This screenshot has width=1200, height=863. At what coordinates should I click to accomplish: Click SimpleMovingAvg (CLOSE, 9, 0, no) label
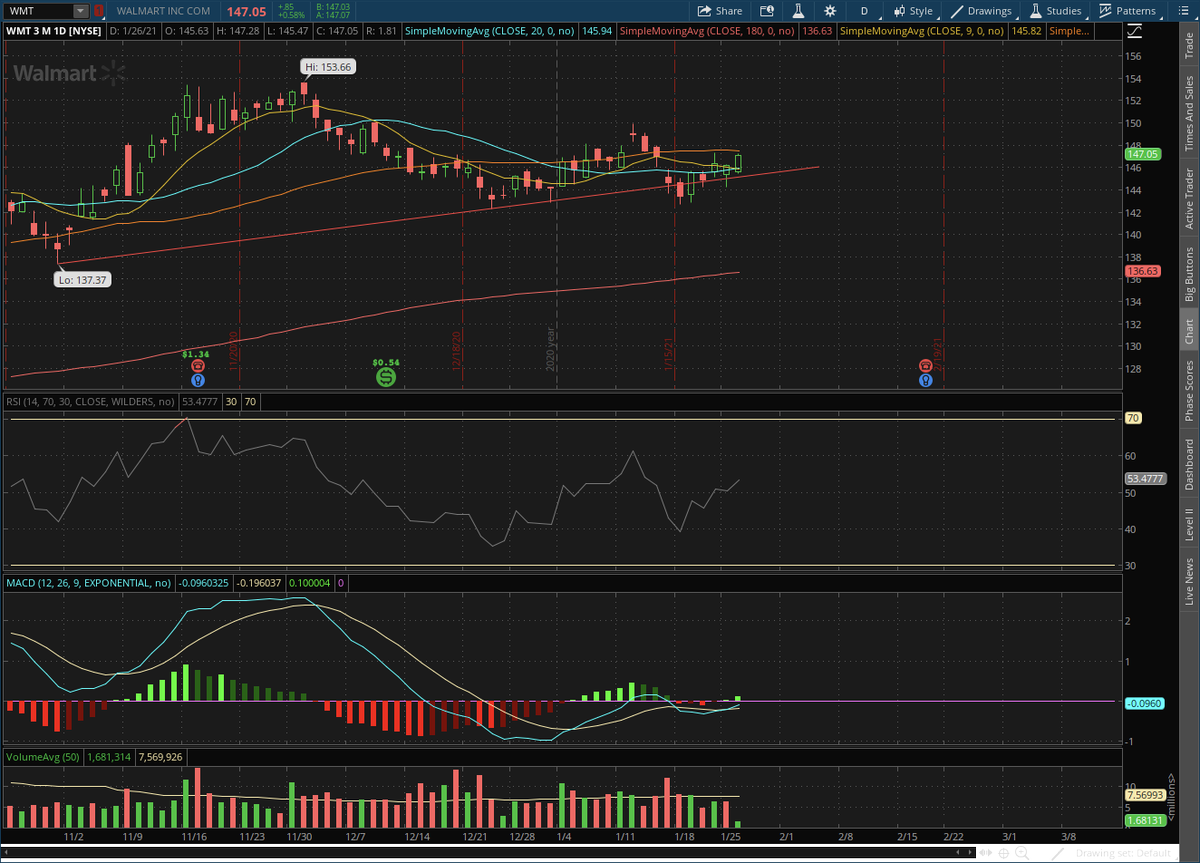point(924,31)
